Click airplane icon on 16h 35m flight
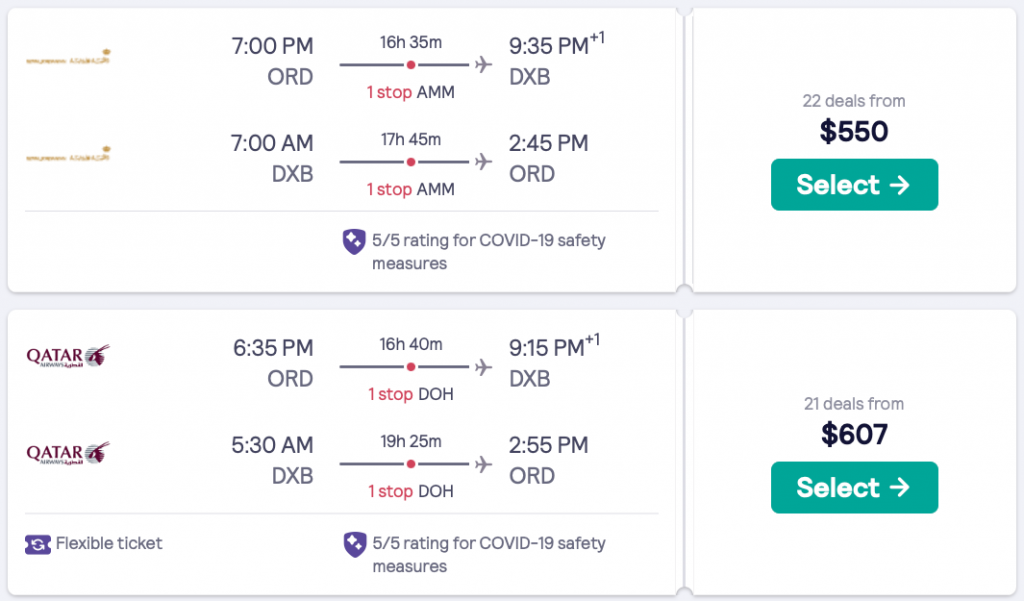This screenshot has height=601, width=1024. click(x=484, y=65)
